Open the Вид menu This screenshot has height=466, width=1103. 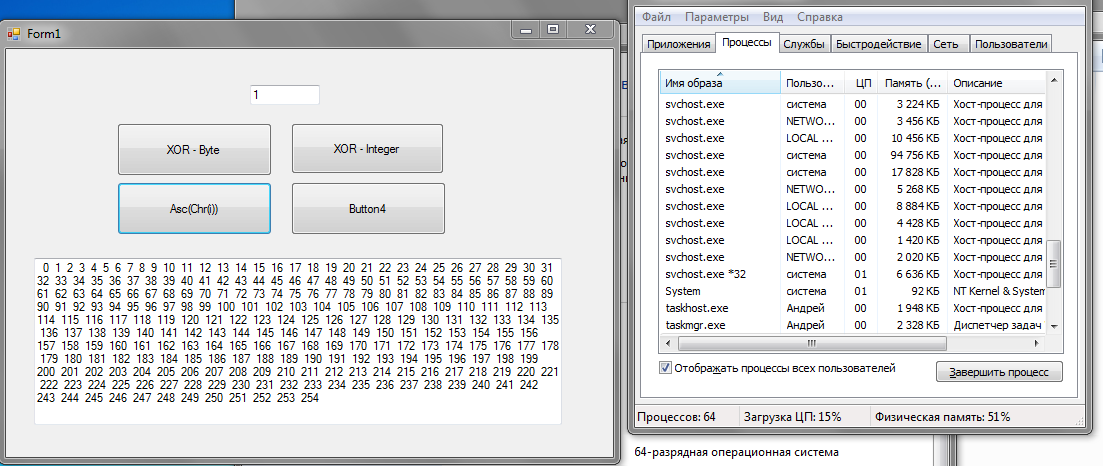[x=773, y=17]
